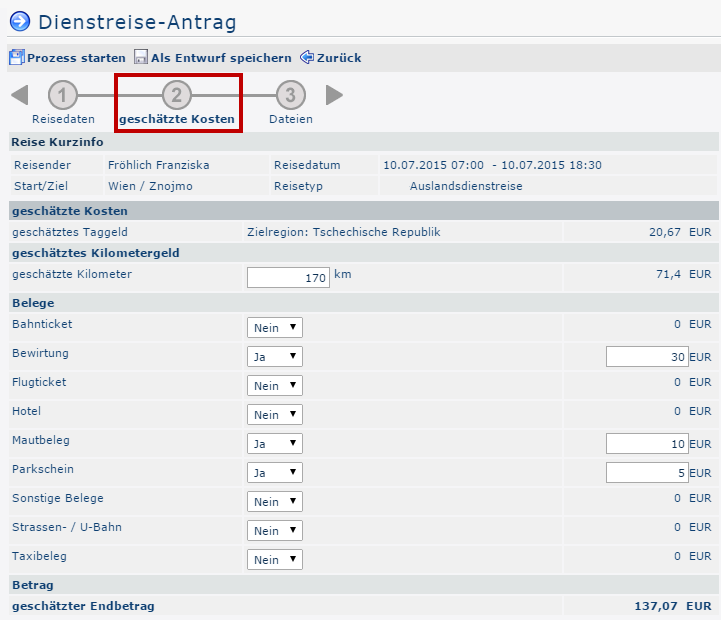The width and height of the screenshot is (721, 620).
Task: Click the floppy disk save draft icon
Action: (x=141, y=58)
